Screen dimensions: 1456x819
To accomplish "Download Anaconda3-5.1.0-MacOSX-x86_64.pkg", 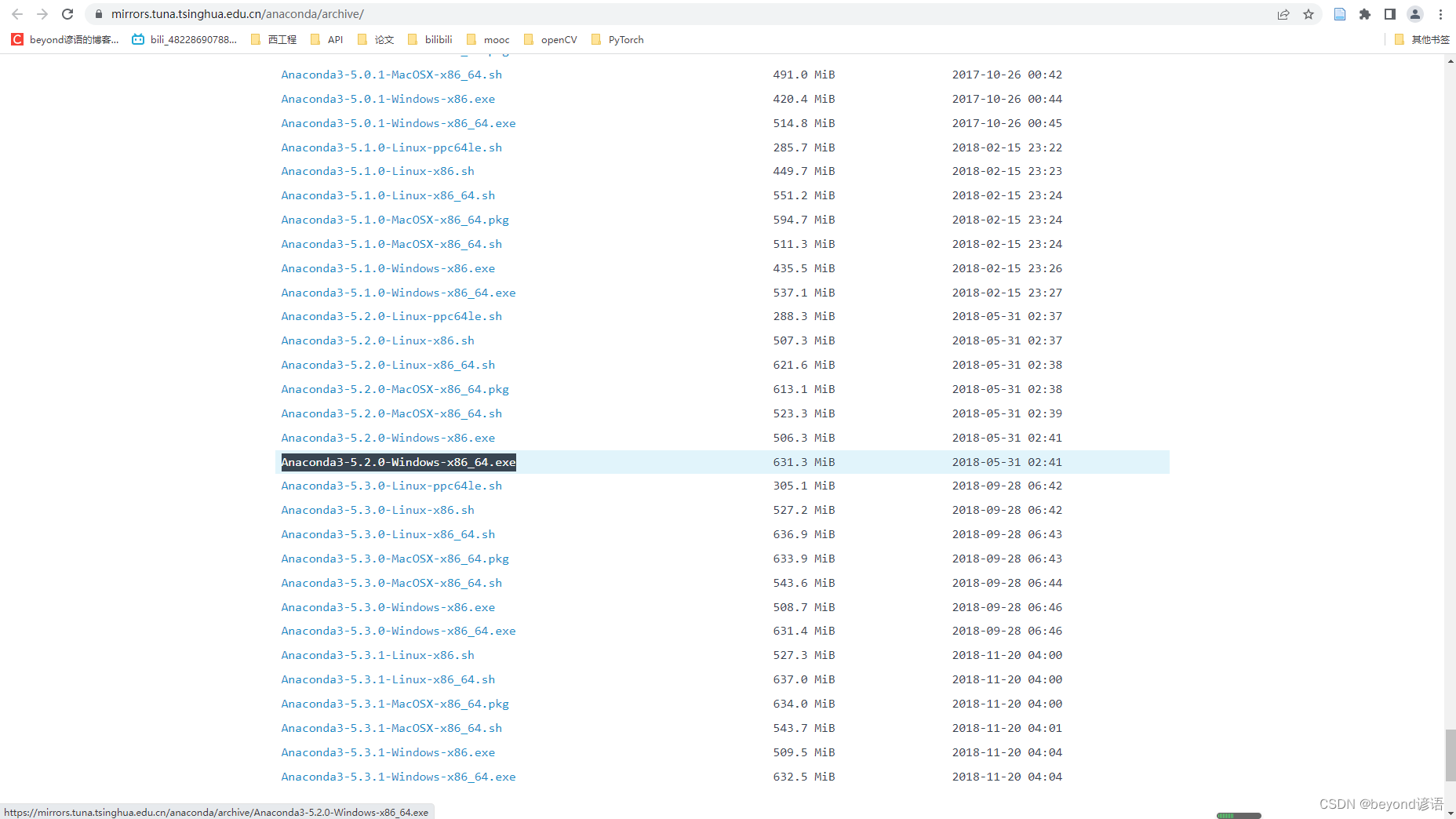I will [x=395, y=220].
